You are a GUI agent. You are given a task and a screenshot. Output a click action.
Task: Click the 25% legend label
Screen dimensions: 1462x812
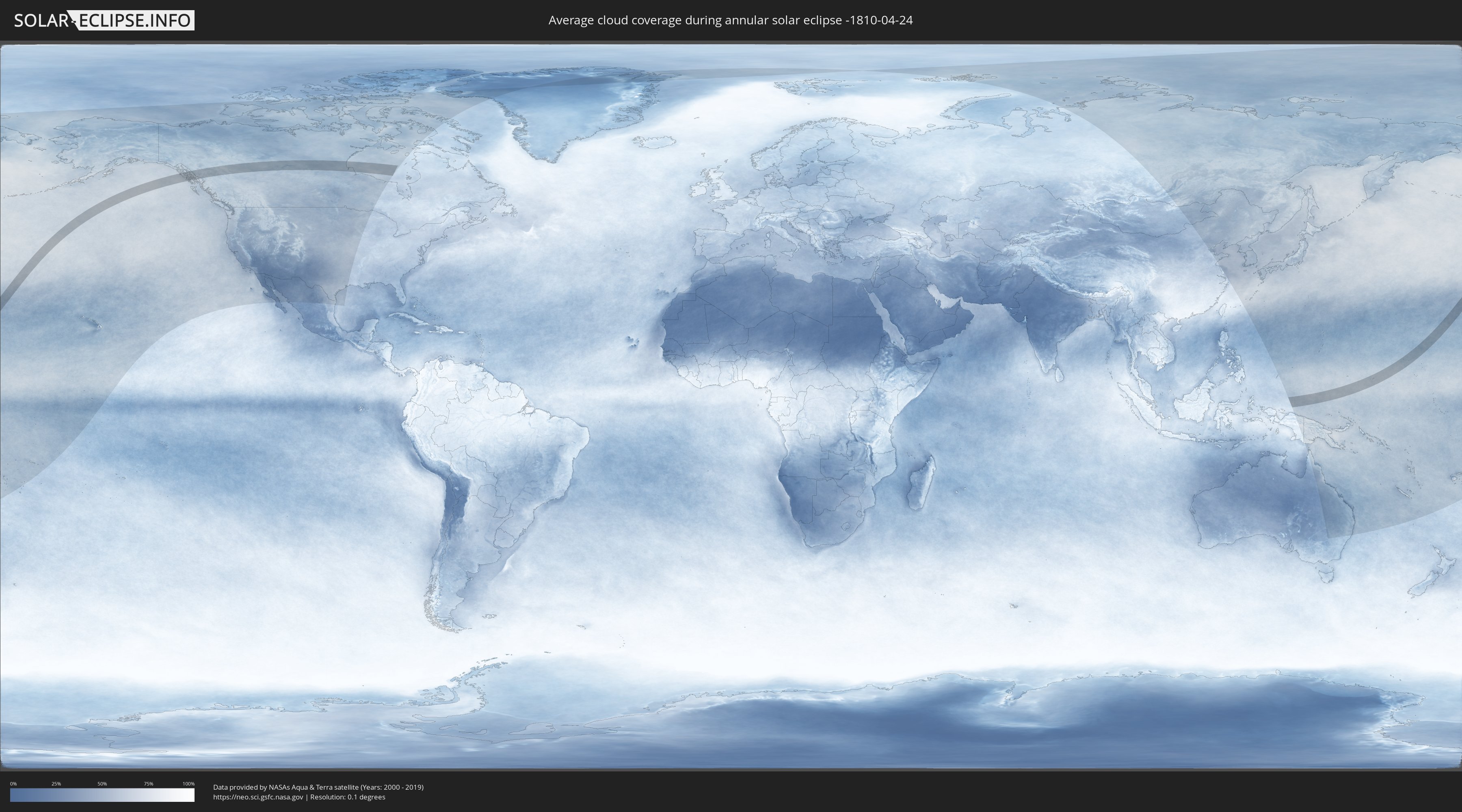tap(56, 784)
